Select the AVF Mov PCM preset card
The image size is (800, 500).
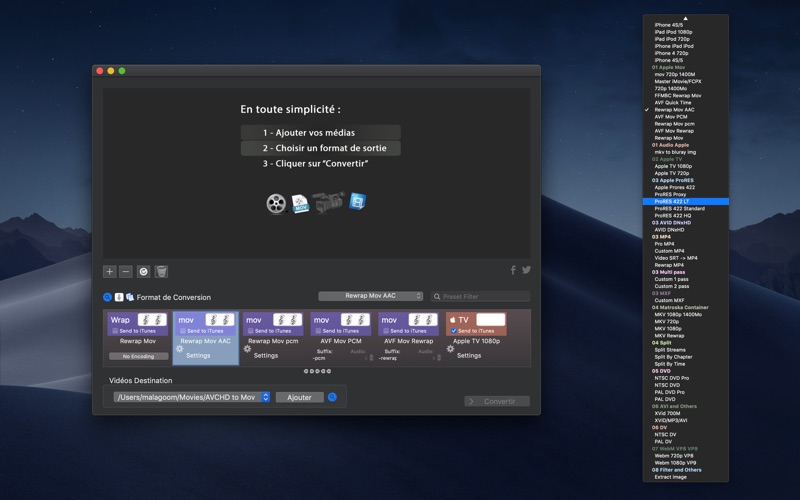point(341,338)
